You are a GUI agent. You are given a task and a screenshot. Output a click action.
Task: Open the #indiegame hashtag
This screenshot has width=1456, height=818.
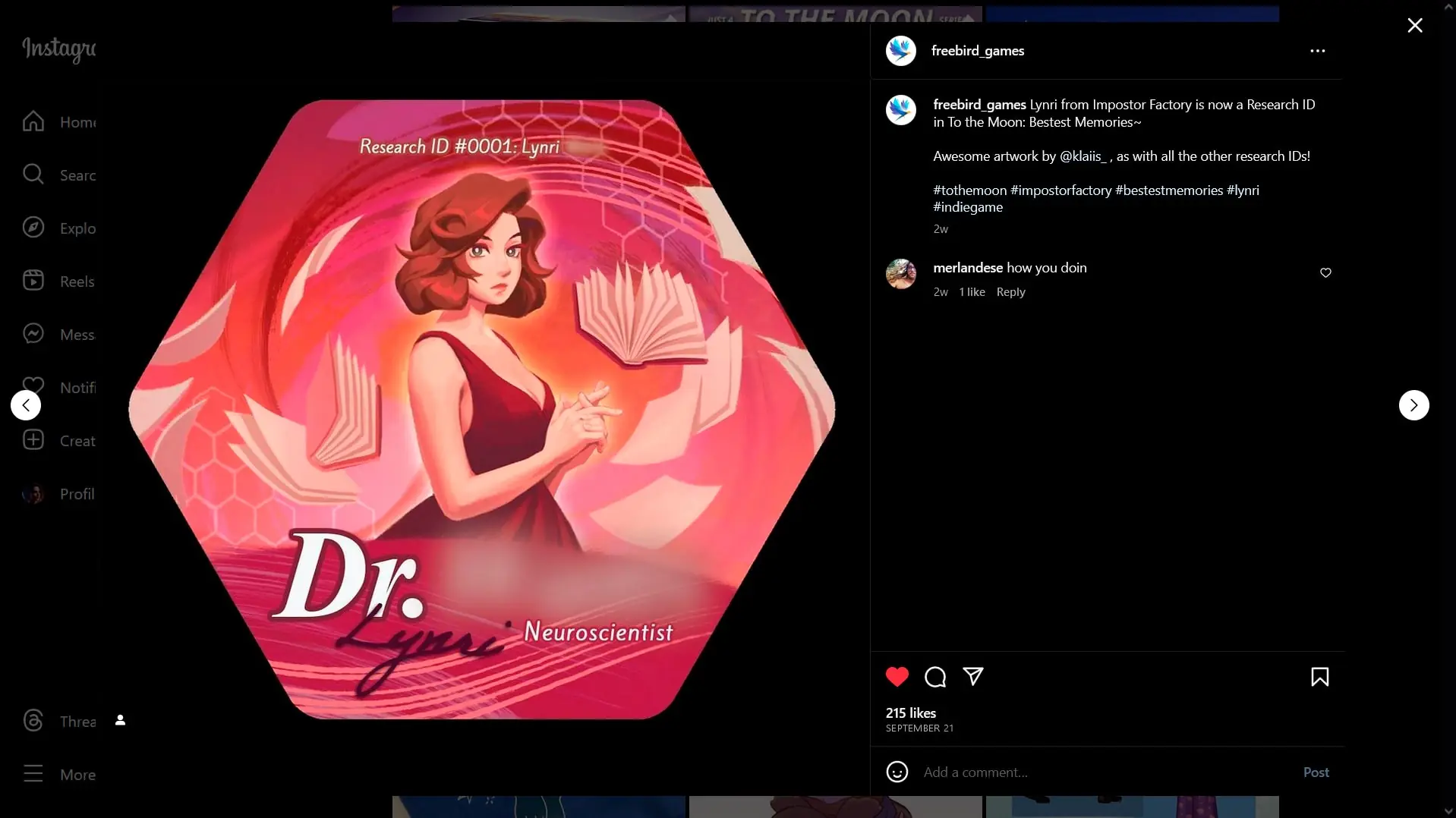(967, 207)
